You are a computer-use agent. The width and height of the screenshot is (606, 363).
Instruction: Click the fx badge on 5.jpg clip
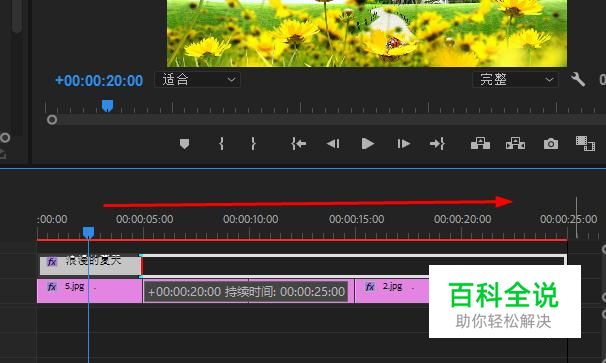[x=52, y=287]
